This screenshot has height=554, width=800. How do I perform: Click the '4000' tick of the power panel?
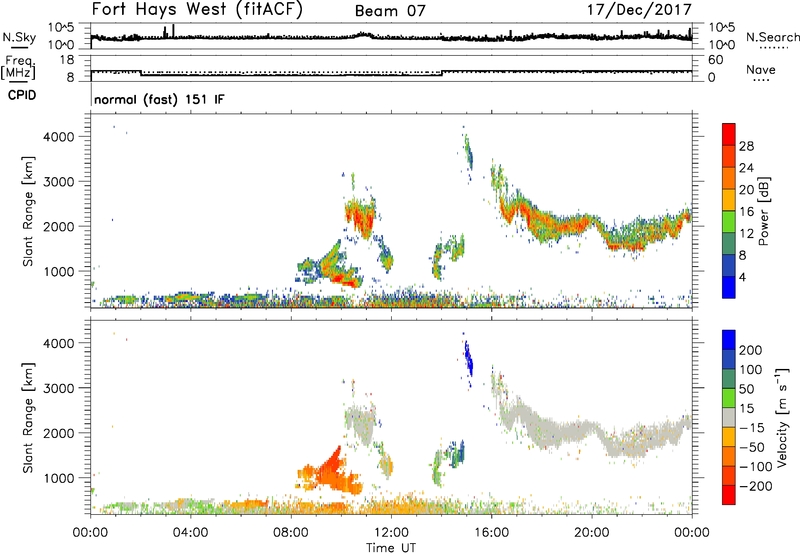click(59, 137)
